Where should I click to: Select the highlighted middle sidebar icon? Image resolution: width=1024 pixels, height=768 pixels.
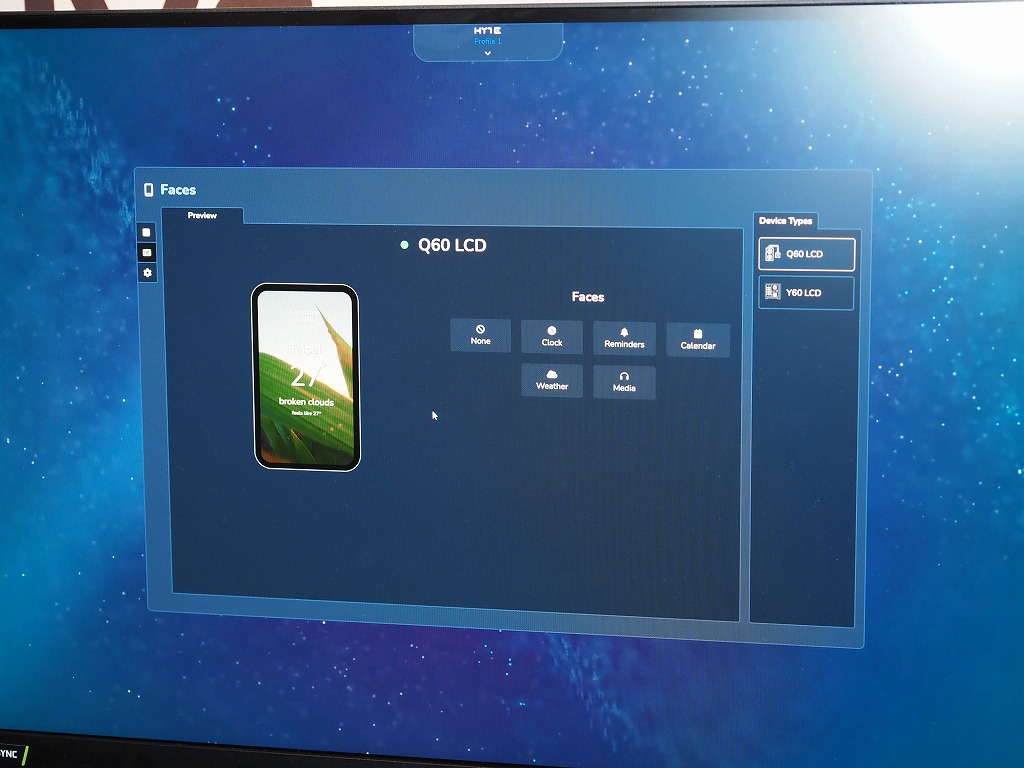point(147,252)
